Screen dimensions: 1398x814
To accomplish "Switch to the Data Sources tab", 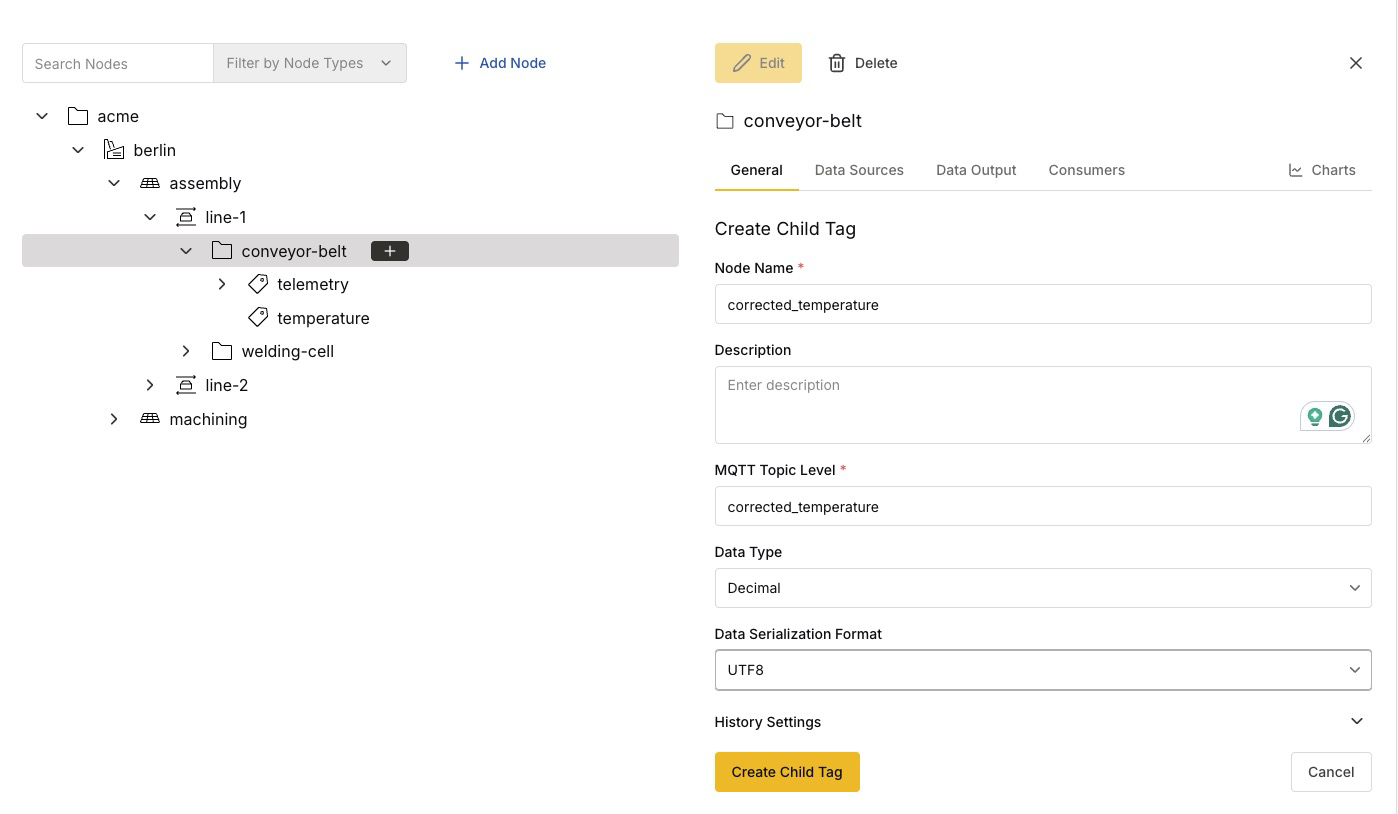I will [x=859, y=170].
